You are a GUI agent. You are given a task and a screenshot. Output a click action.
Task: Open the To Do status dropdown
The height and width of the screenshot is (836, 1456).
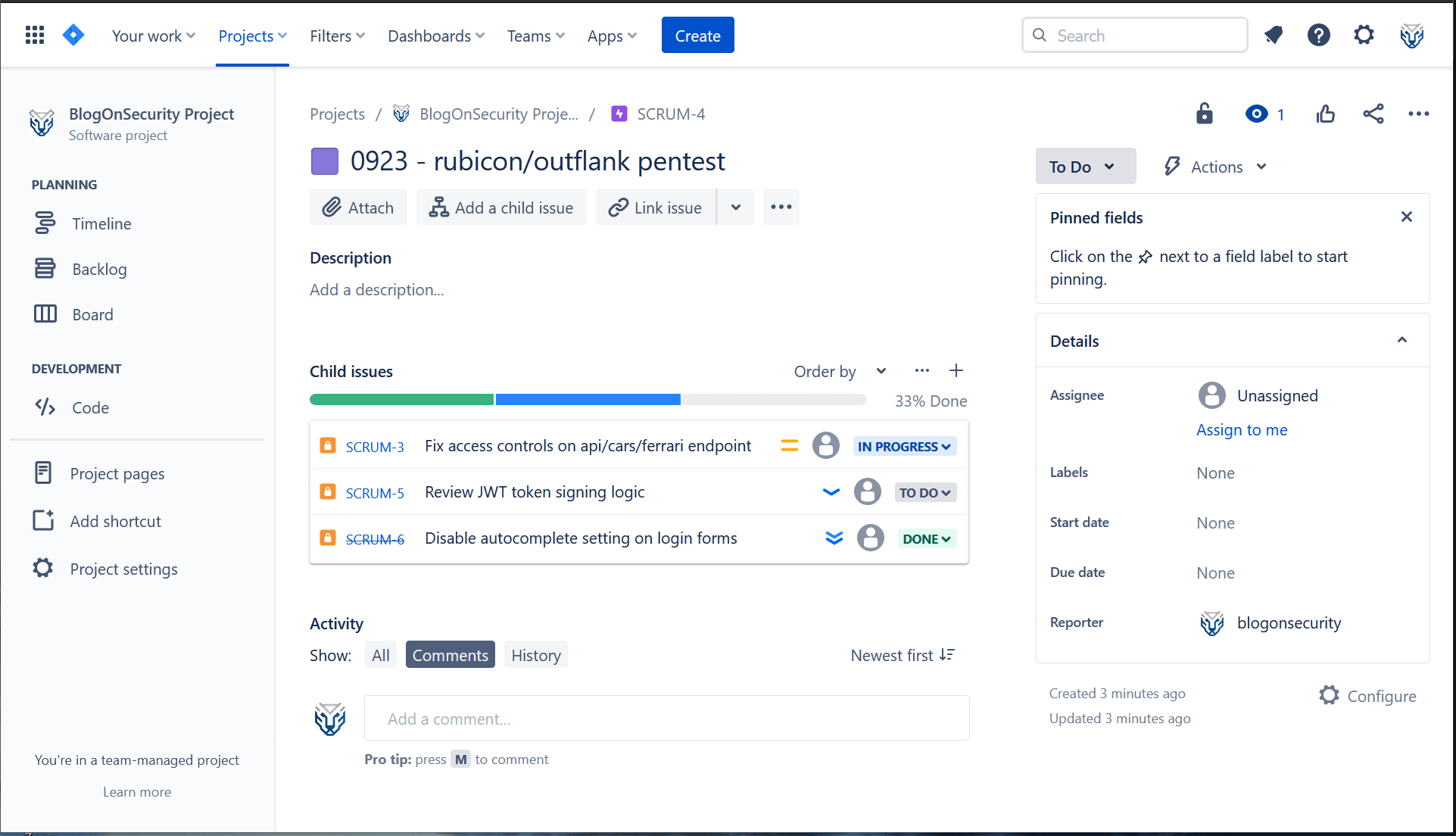tap(1085, 166)
